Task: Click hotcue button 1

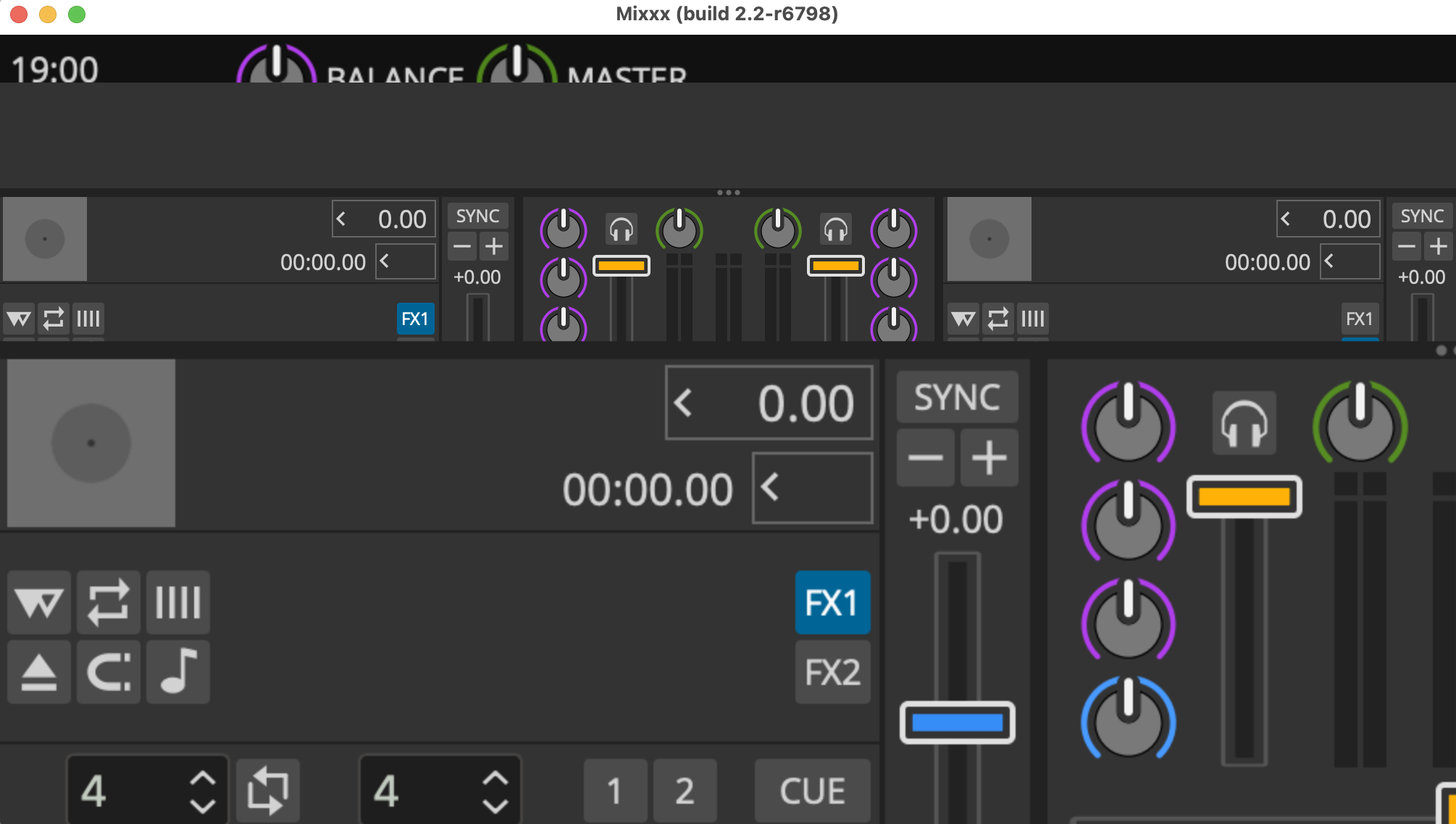Action: click(x=615, y=791)
